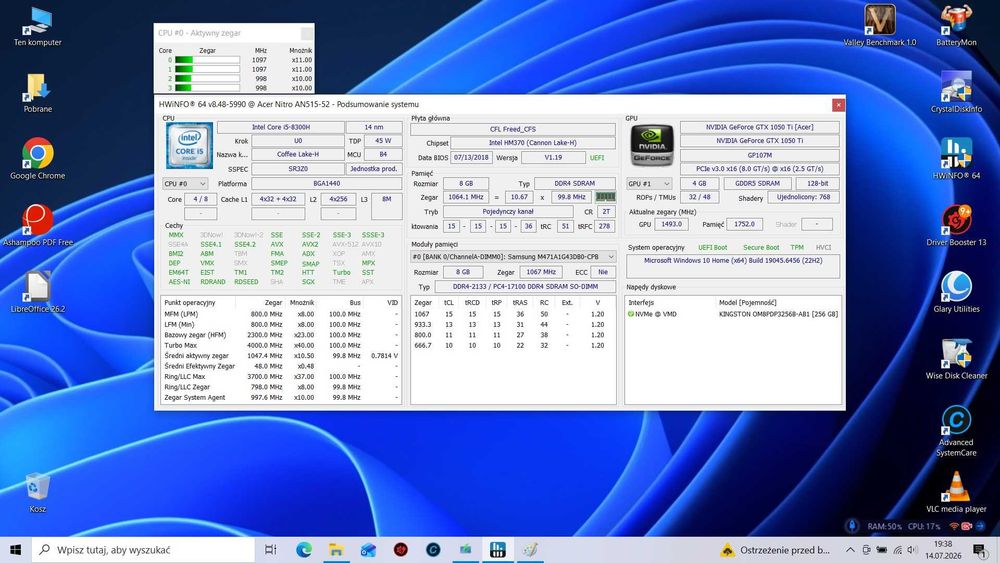Click the KINGSTON OM8PDP3256B-AB1 drive model

click(778, 314)
